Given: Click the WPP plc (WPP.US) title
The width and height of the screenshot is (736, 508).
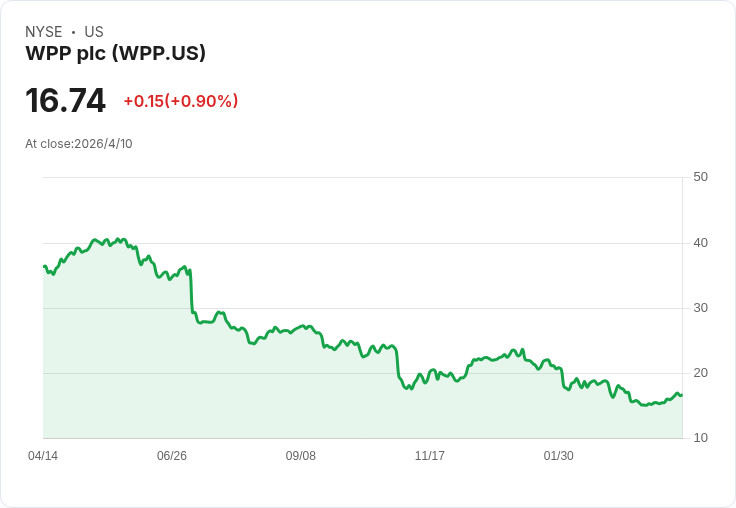Looking at the screenshot, I should click(115, 53).
